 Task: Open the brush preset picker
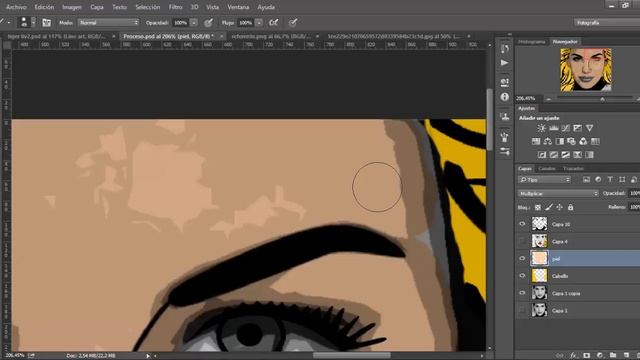click(x=28, y=22)
